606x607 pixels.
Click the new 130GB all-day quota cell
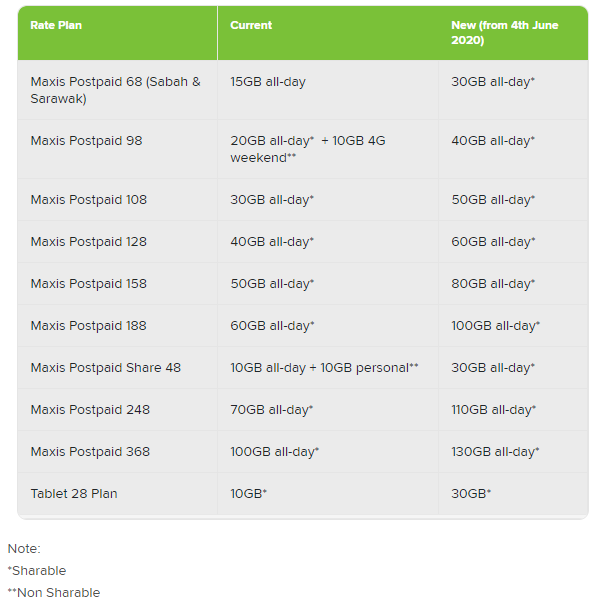coord(495,452)
